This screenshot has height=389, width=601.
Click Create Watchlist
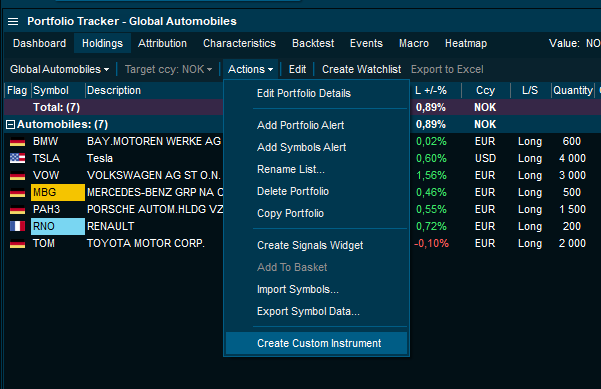361,69
